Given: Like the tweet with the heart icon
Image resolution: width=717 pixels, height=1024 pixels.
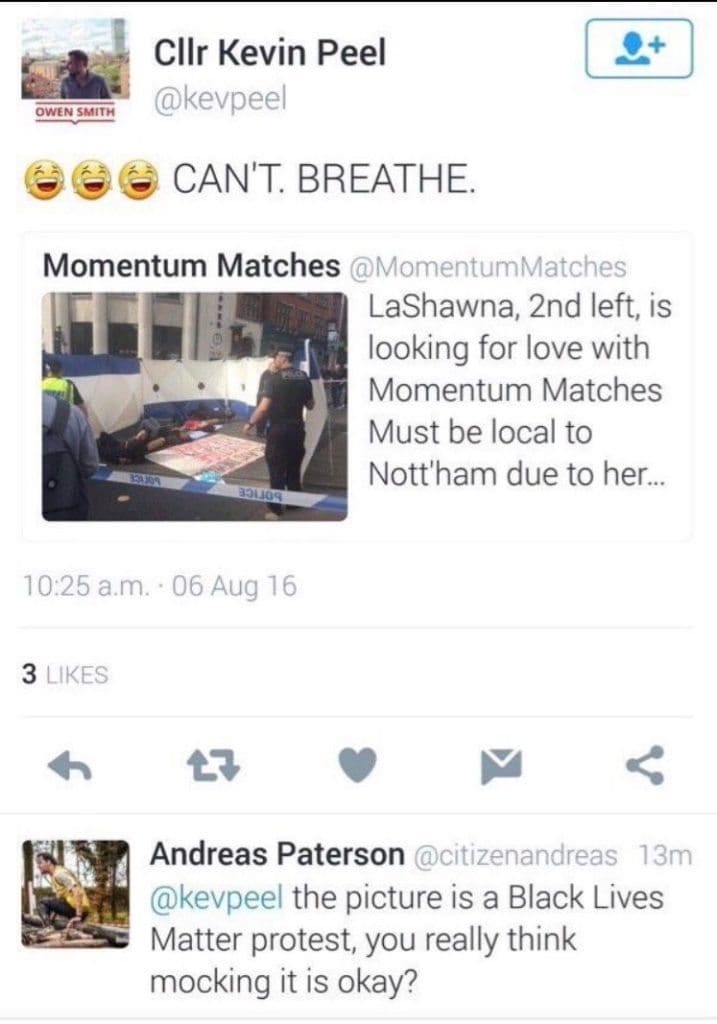Looking at the screenshot, I should click(358, 765).
